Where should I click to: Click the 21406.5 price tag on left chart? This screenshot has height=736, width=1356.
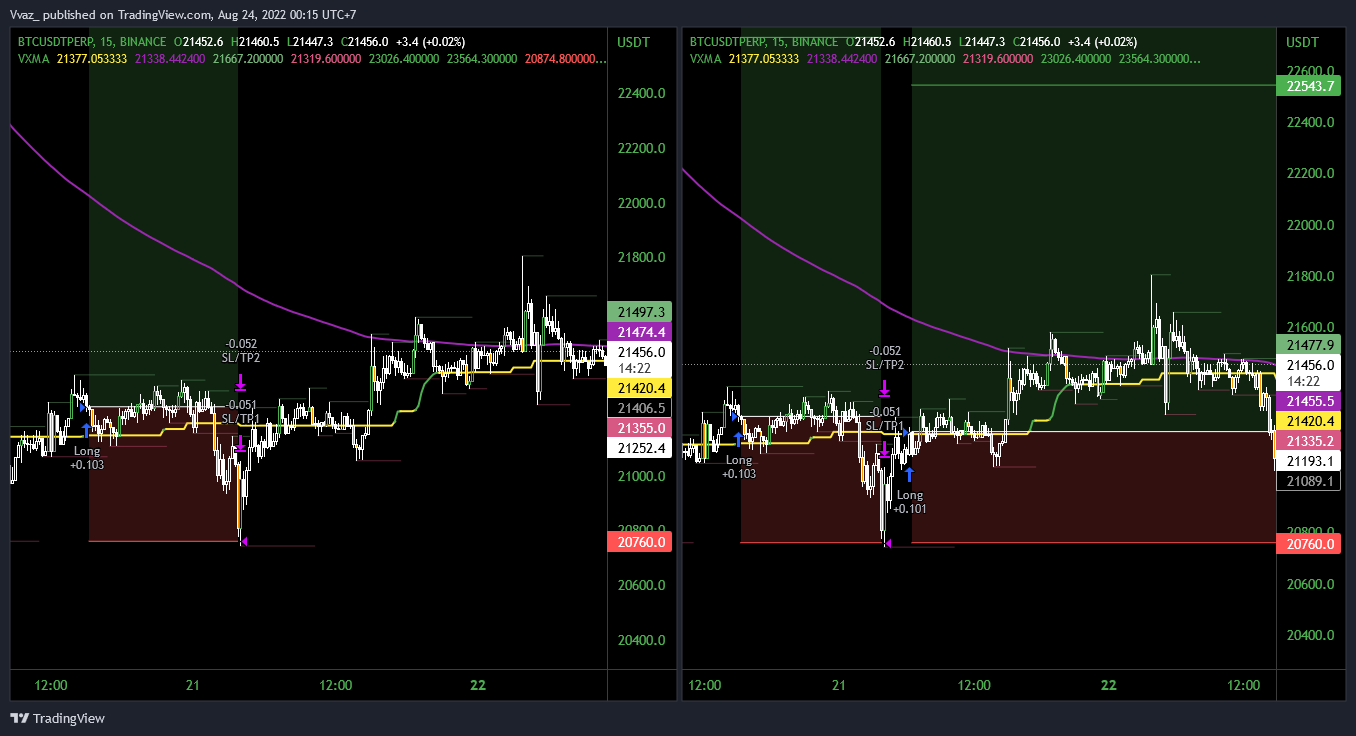pyautogui.click(x=642, y=408)
